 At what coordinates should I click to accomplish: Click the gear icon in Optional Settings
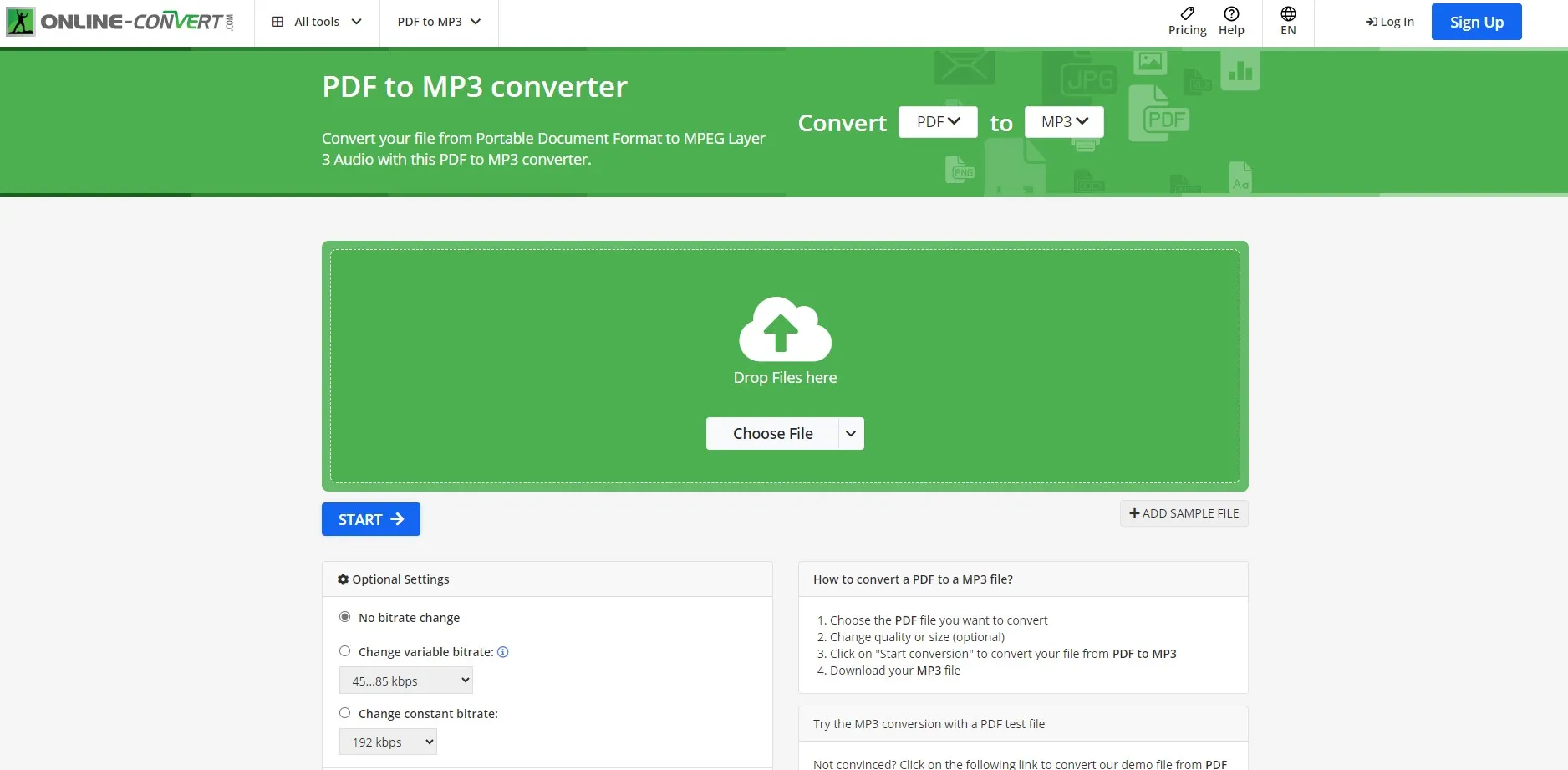[x=343, y=579]
